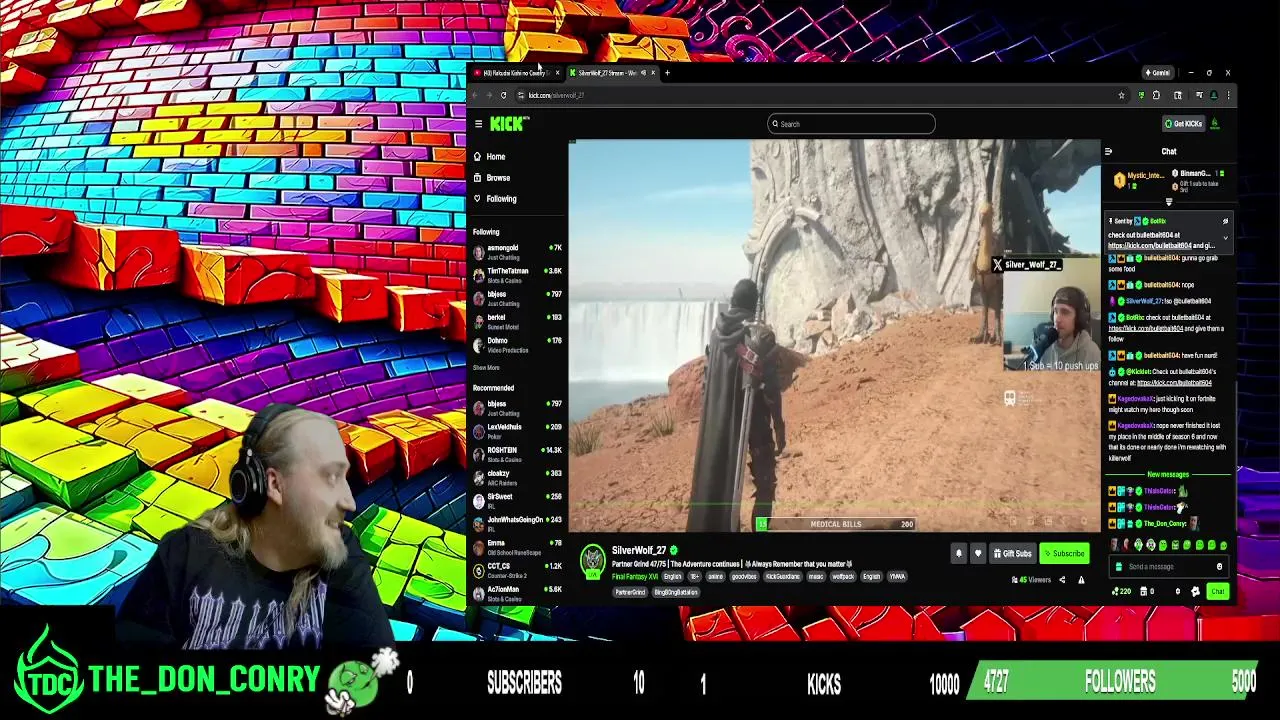Viewport: 1280px width, 720px height.
Task: Click MEDICAL BILLS progress bar
Action: [x=836, y=524]
